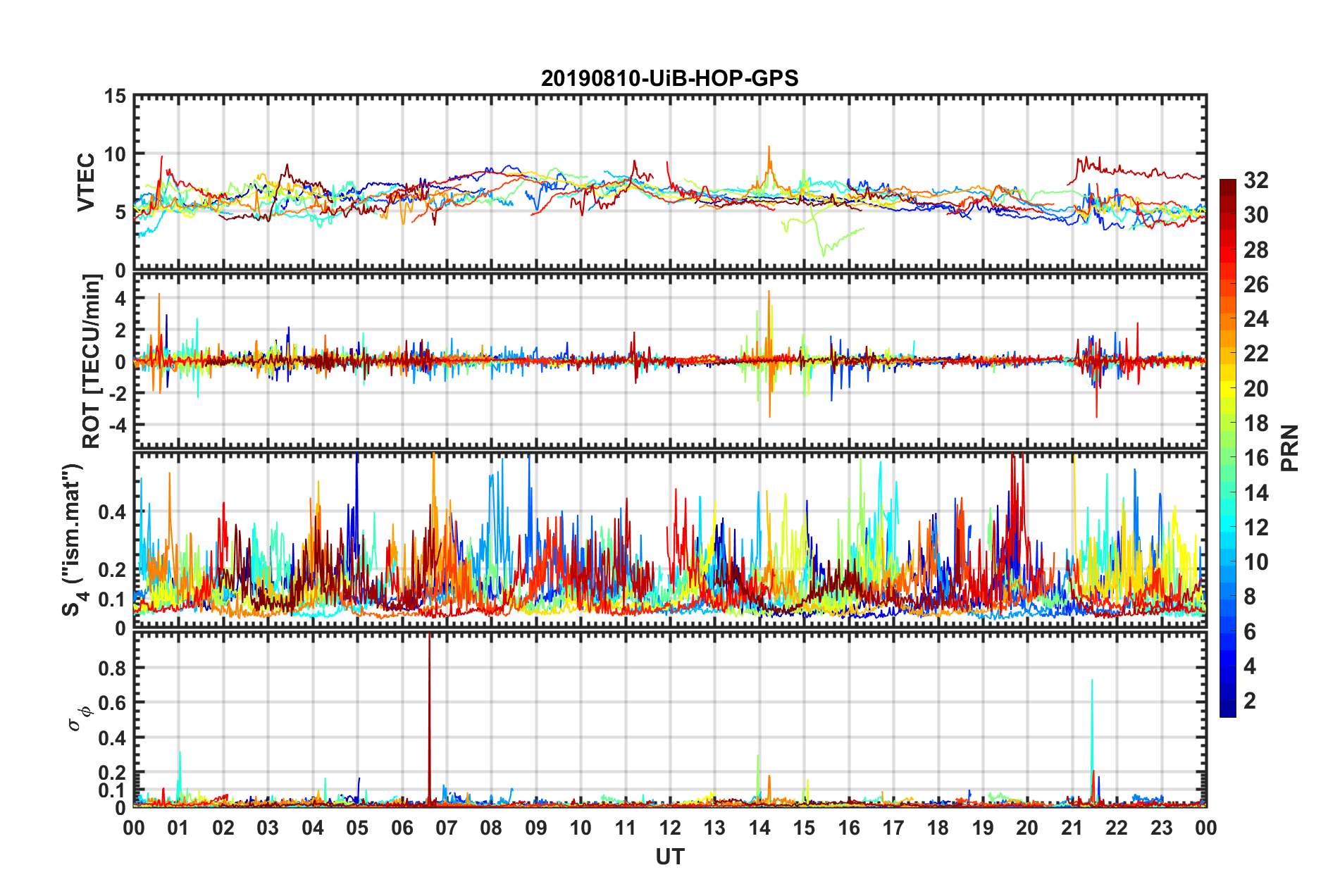The image size is (1340, 896).
Task: Click the UT x-axis label
Action: click(x=669, y=857)
